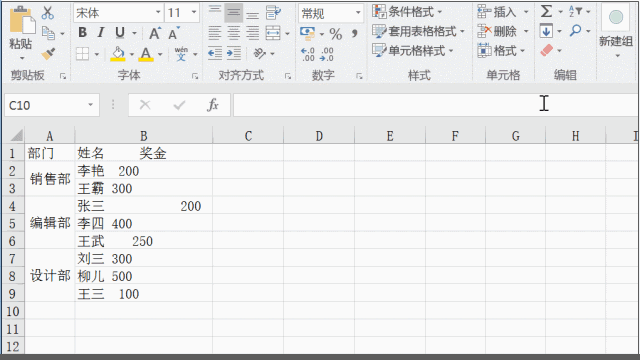The width and height of the screenshot is (640, 360).
Task: Click the Cut scissors icon
Action: [48, 13]
